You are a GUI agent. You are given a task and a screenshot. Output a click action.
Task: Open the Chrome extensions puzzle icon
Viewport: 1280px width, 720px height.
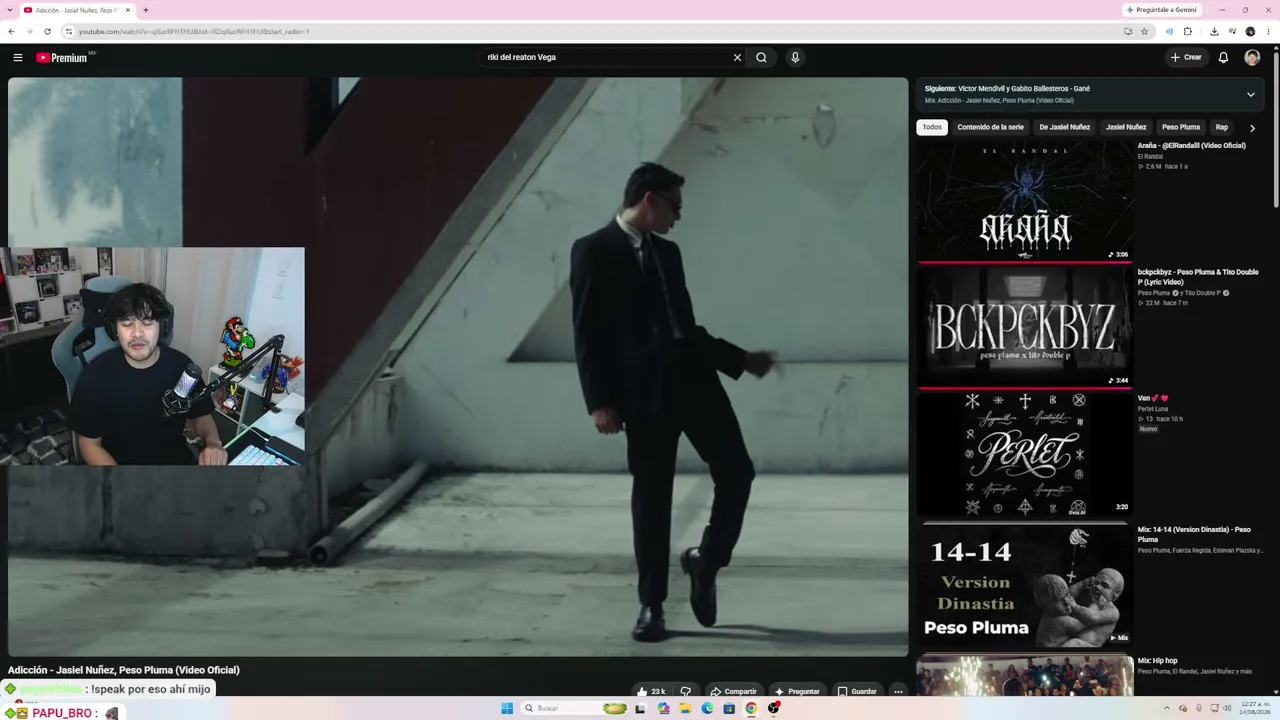1188,31
